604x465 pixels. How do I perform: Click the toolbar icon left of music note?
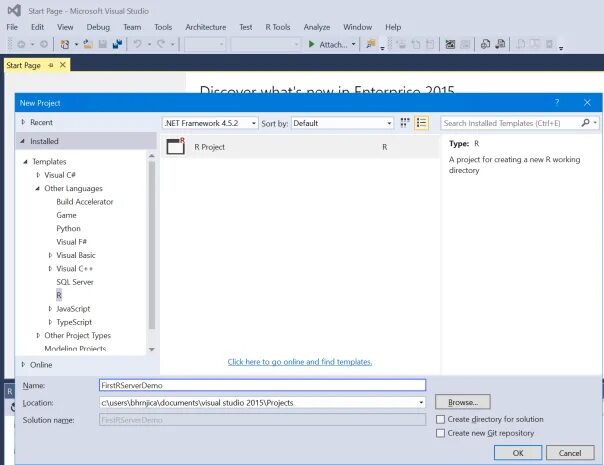485,44
